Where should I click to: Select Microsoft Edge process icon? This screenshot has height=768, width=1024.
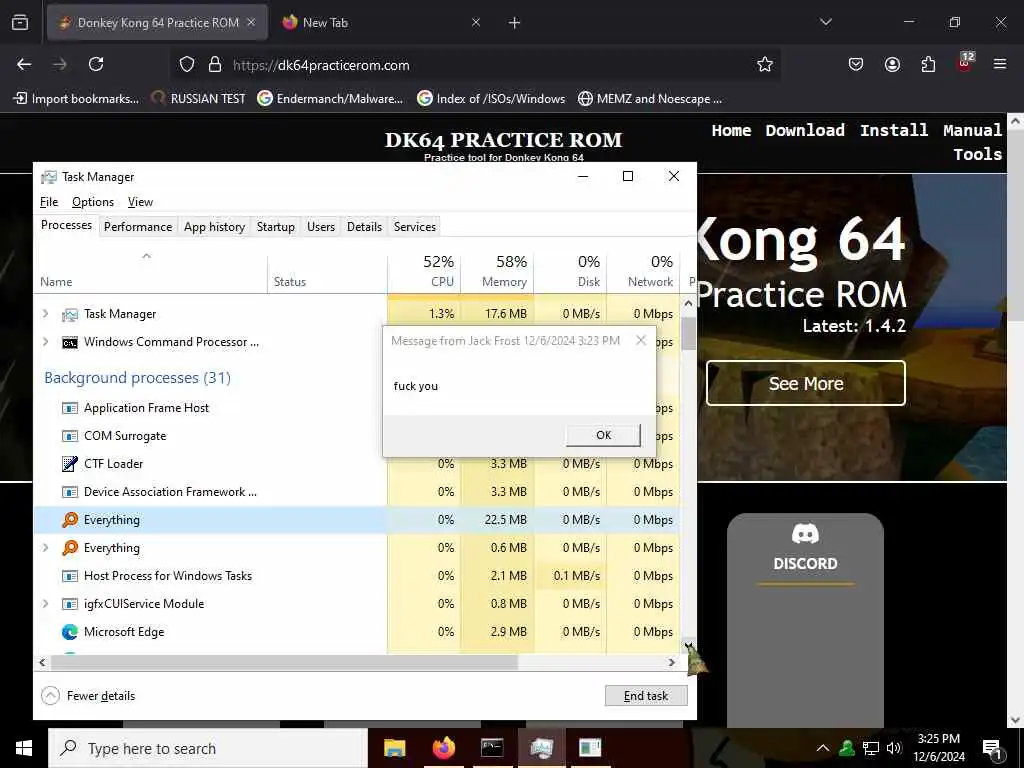tap(69, 632)
